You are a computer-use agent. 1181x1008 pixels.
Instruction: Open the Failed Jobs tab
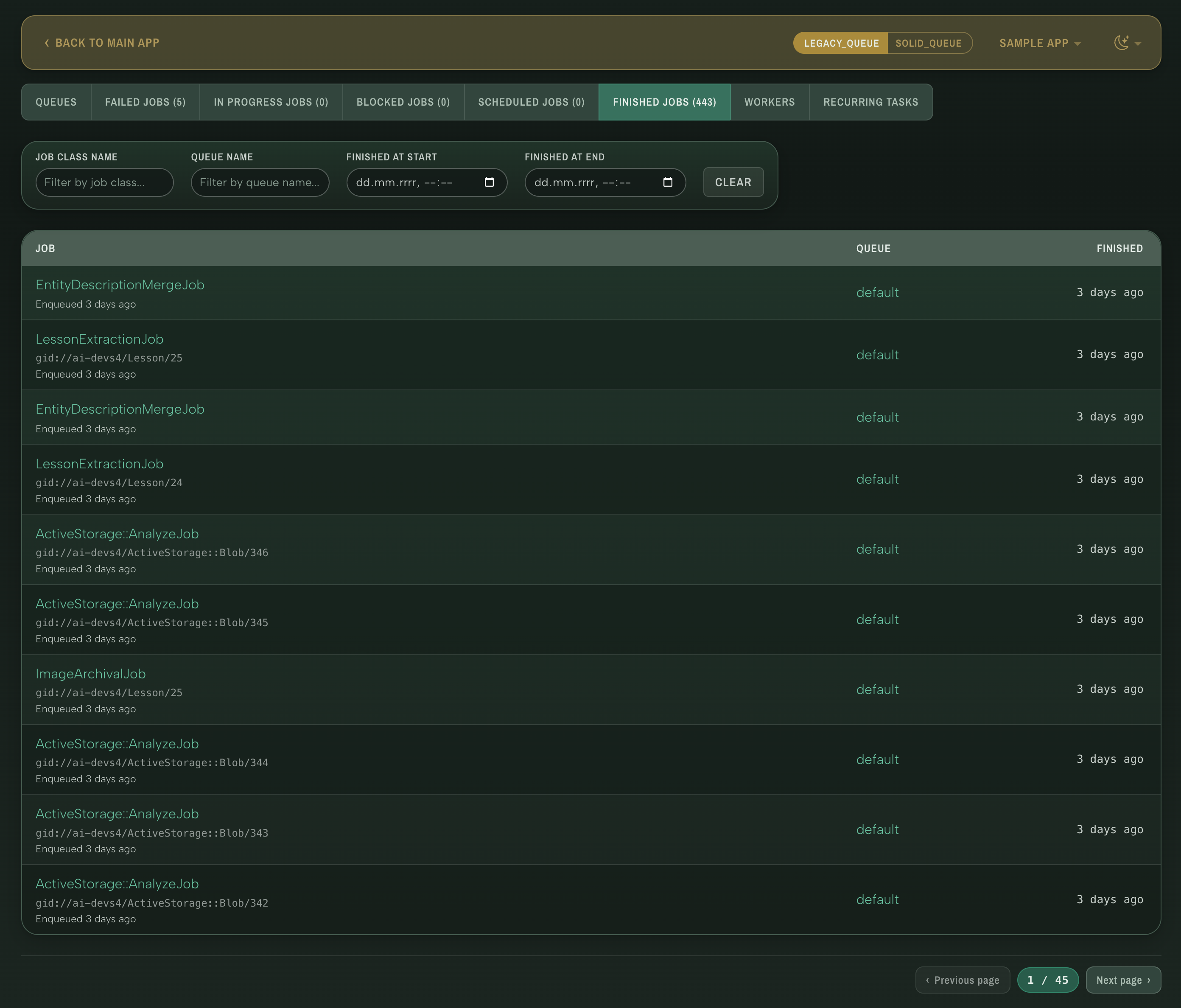(x=145, y=102)
